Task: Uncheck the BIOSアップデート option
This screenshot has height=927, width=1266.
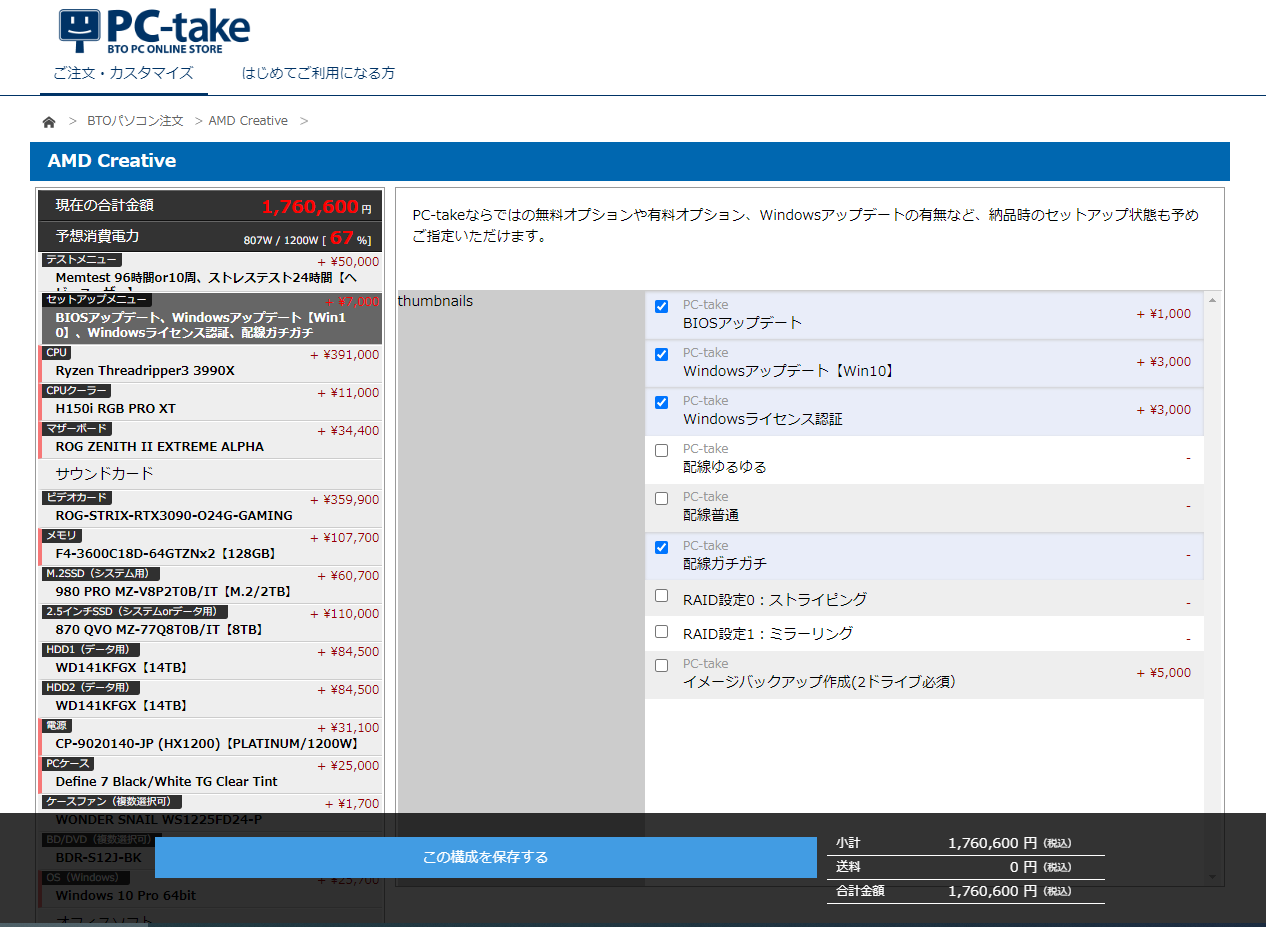Action: coord(661,306)
